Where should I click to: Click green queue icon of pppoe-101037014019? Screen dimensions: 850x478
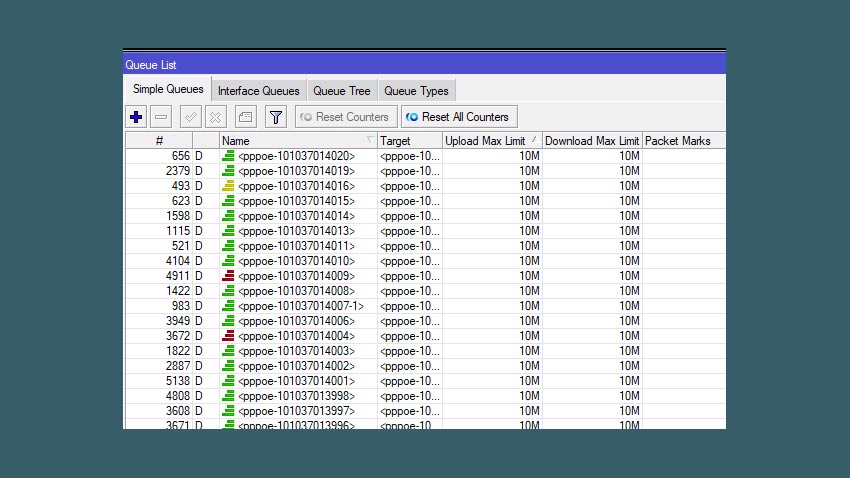point(228,171)
